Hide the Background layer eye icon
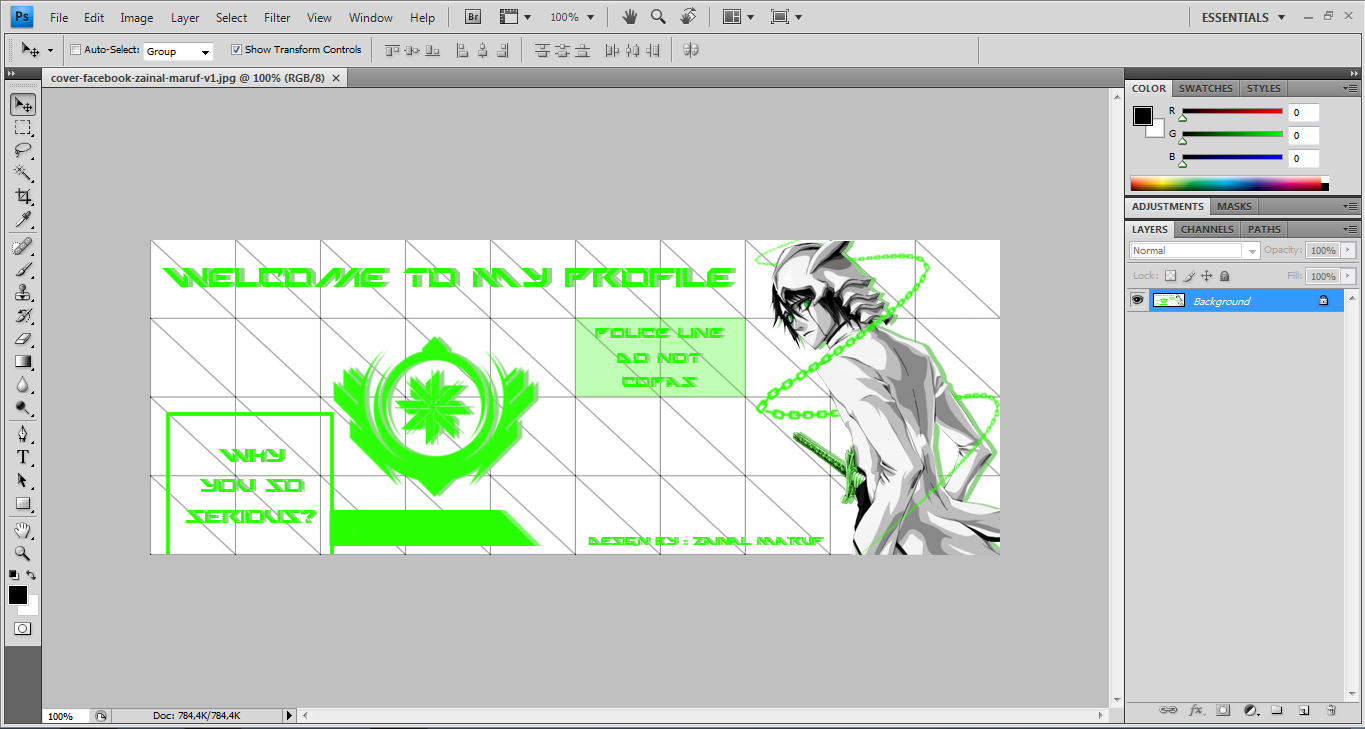Viewport: 1365px width, 729px height. click(1137, 300)
